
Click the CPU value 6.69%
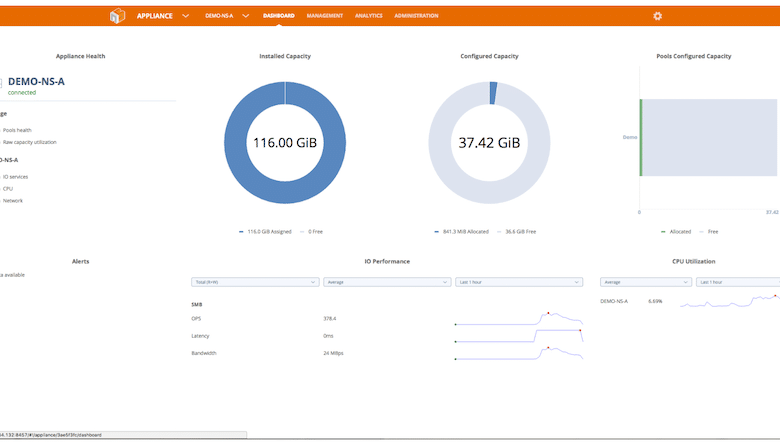655,301
